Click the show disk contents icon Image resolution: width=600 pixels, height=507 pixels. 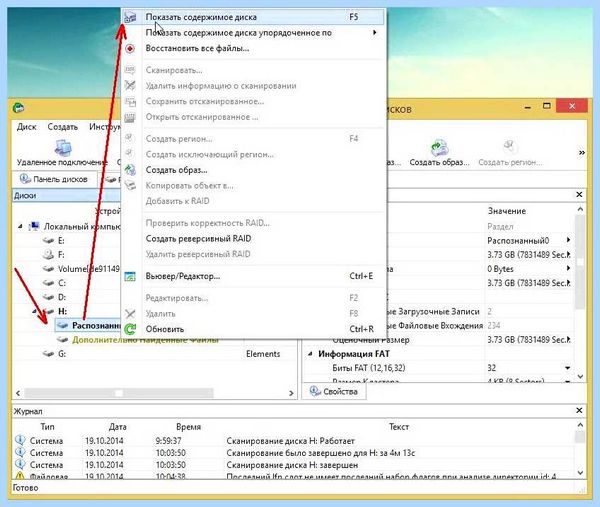130,17
